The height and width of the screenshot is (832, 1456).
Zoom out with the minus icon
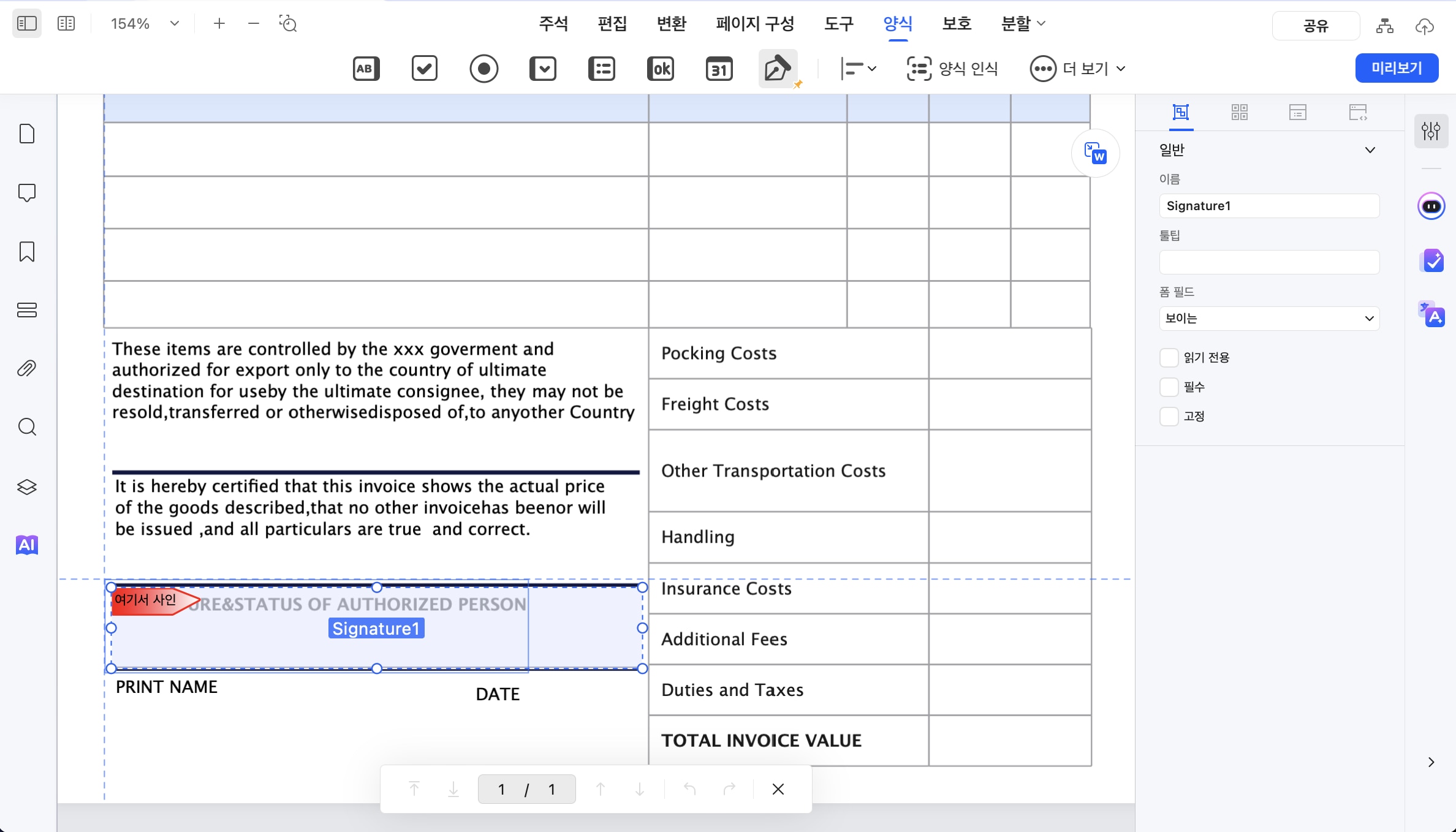click(x=254, y=24)
